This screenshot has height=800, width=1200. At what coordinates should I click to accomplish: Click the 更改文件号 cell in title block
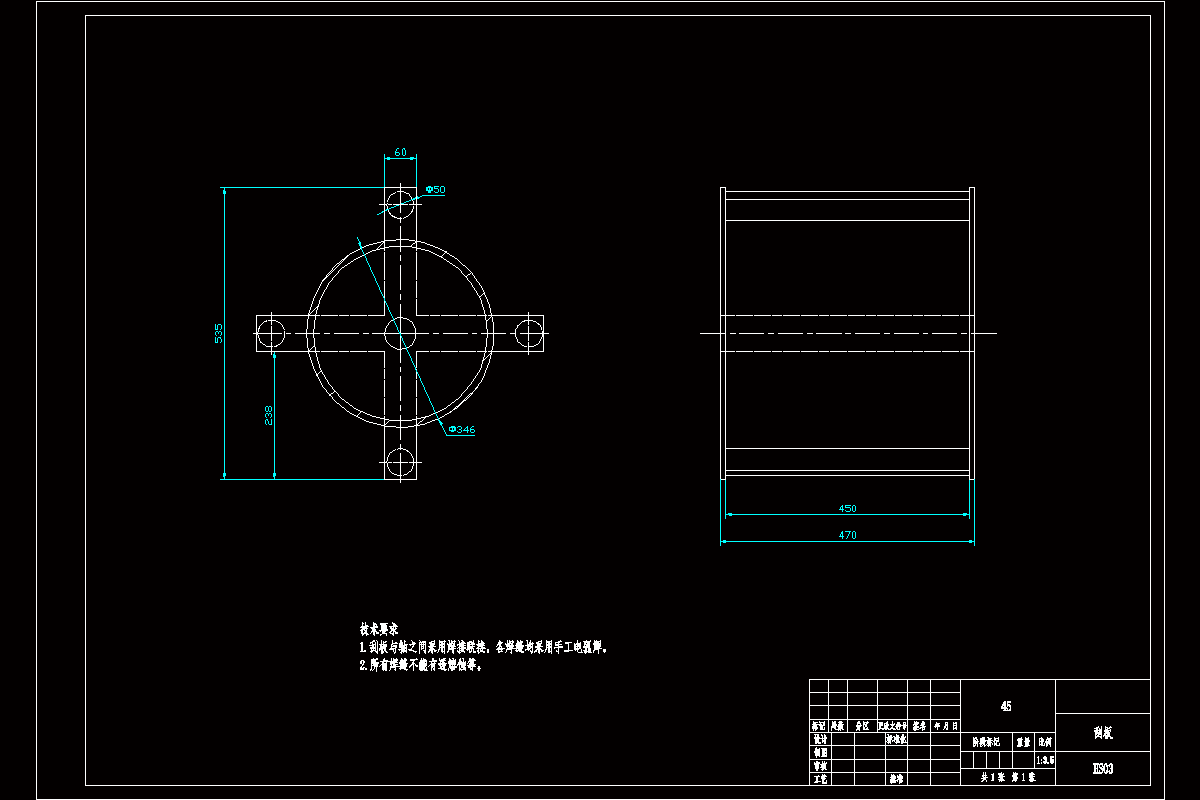click(x=892, y=725)
